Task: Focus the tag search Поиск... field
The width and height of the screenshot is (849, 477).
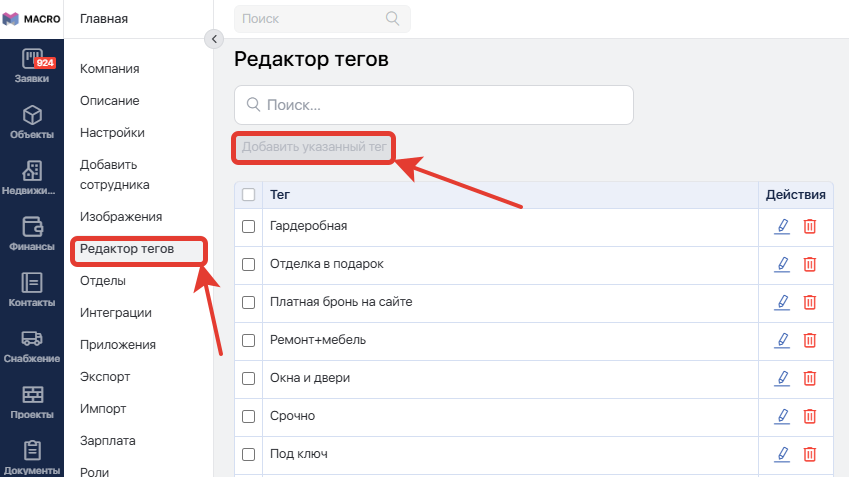Action: (434, 105)
